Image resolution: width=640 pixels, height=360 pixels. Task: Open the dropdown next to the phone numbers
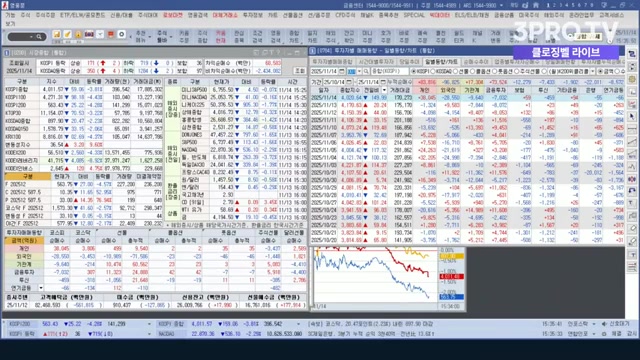(502, 5)
